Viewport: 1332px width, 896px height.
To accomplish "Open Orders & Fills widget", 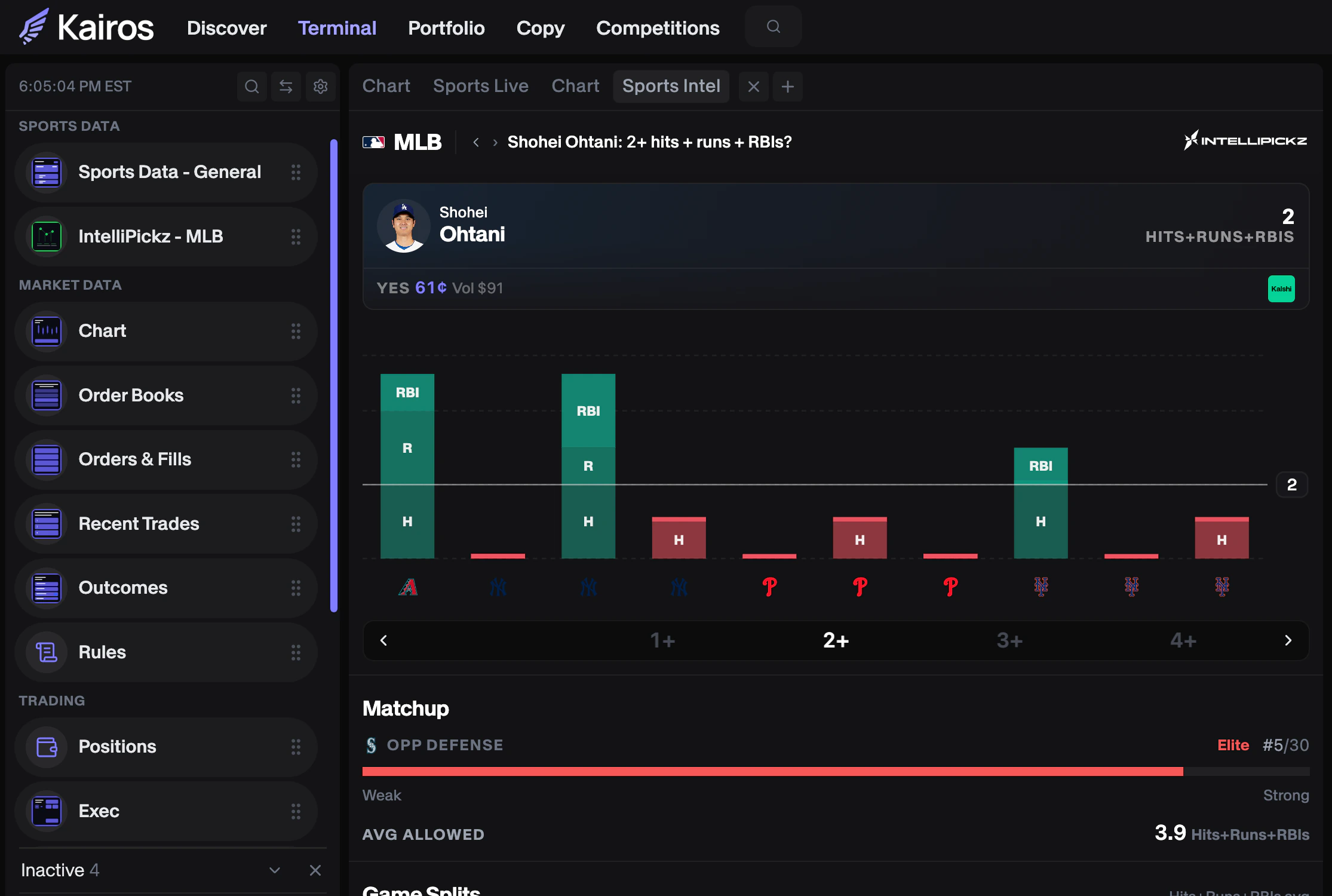I will 165,459.
